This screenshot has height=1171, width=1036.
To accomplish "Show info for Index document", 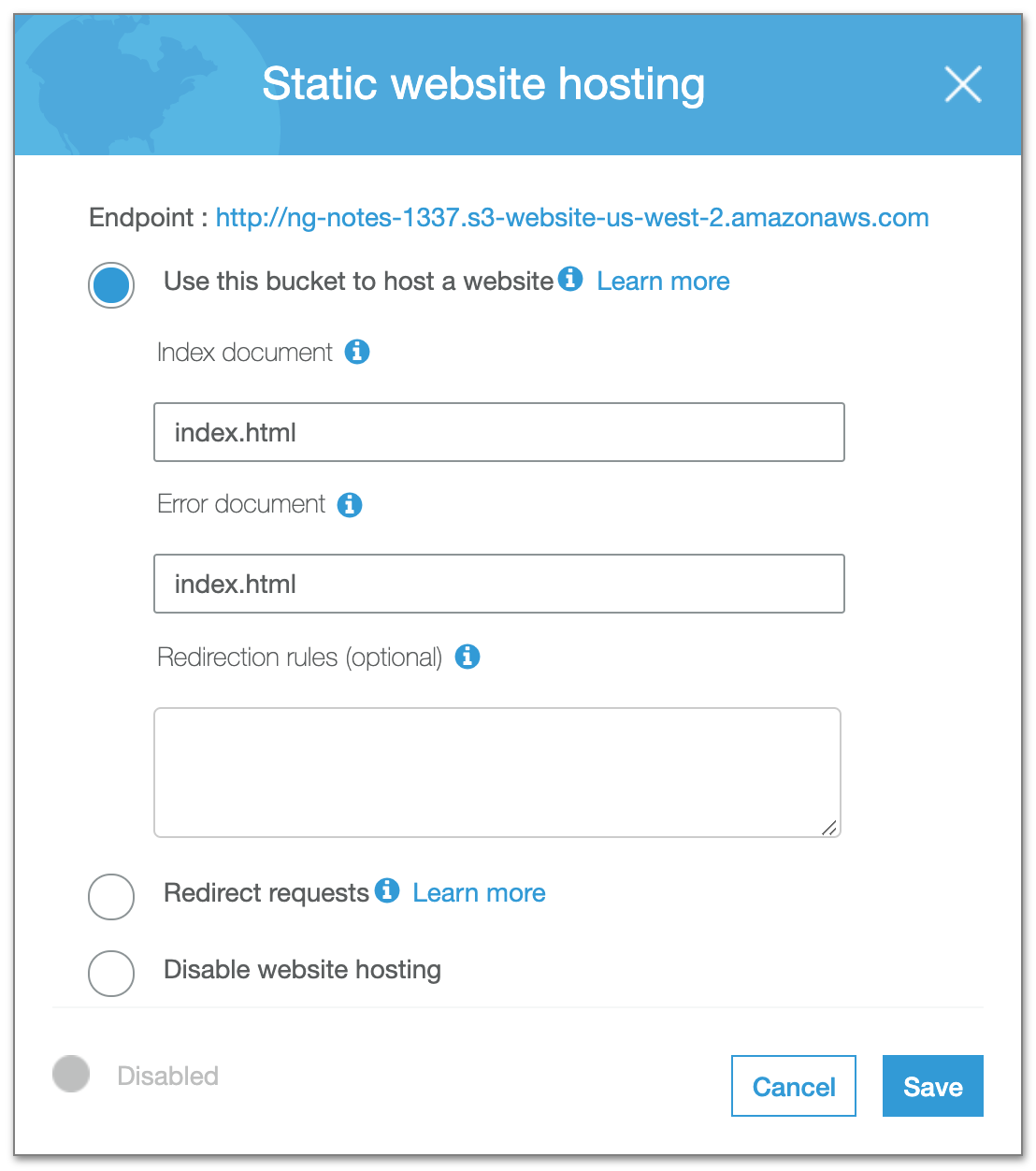I will coord(357,352).
